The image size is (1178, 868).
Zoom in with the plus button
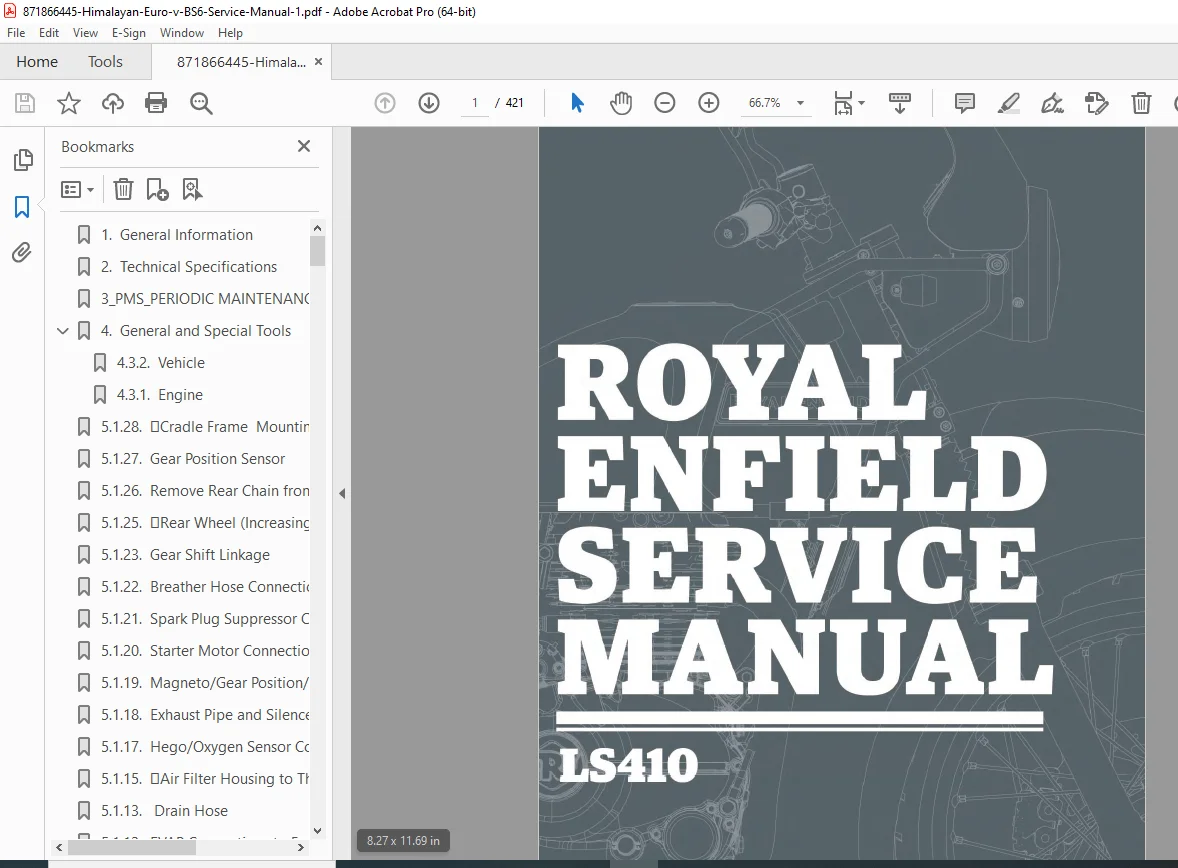[x=708, y=103]
